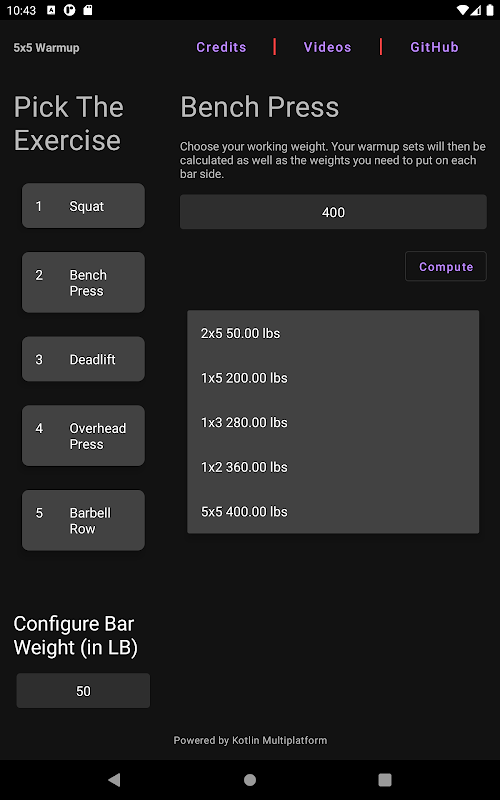Tap the Android home circle icon

pyautogui.click(x=250, y=779)
